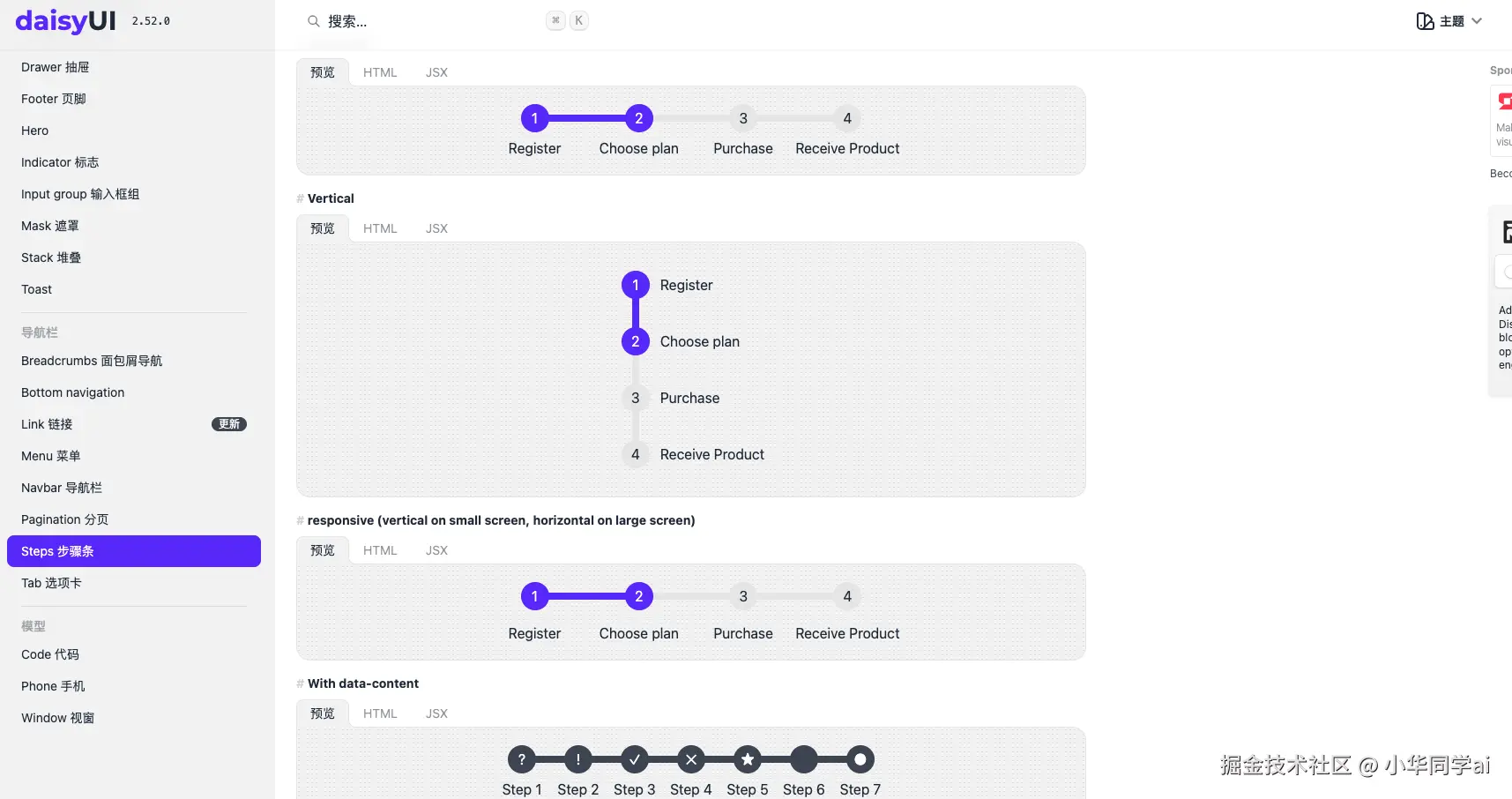Click the daisyUI logo
This screenshot has width=1512, height=799.
65,21
